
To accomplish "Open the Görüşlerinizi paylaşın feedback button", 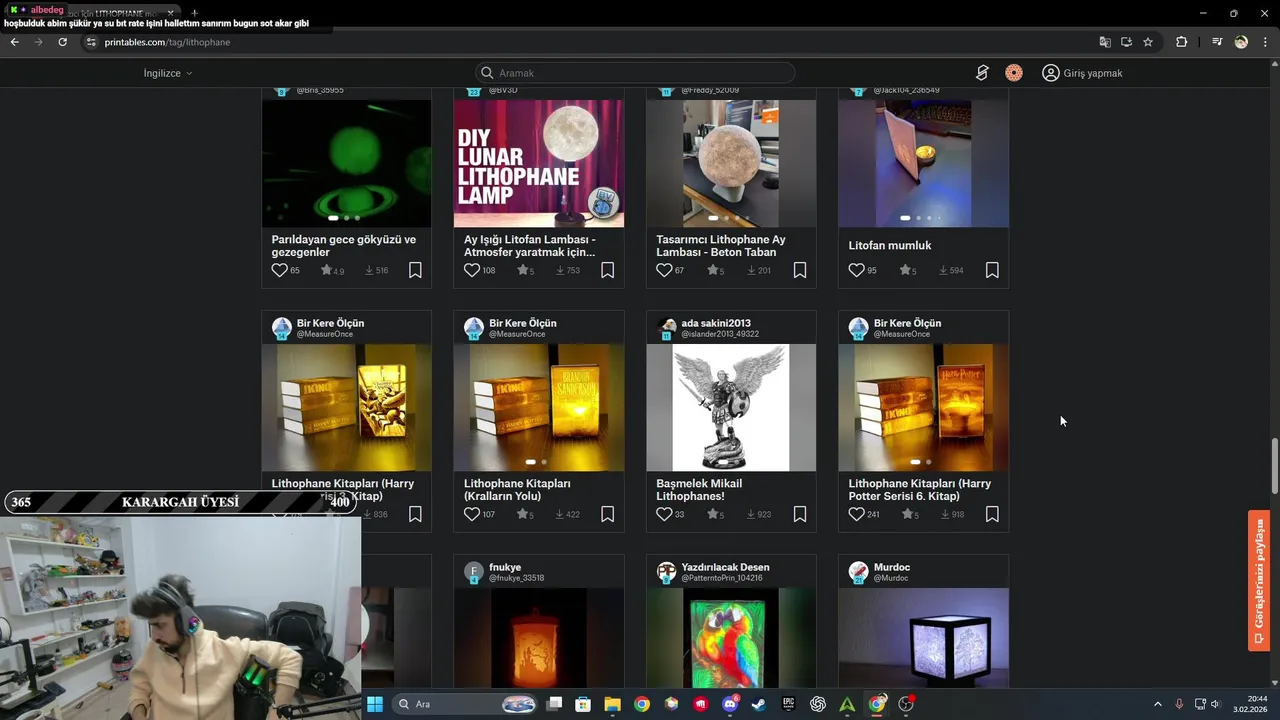I will click(1259, 581).
